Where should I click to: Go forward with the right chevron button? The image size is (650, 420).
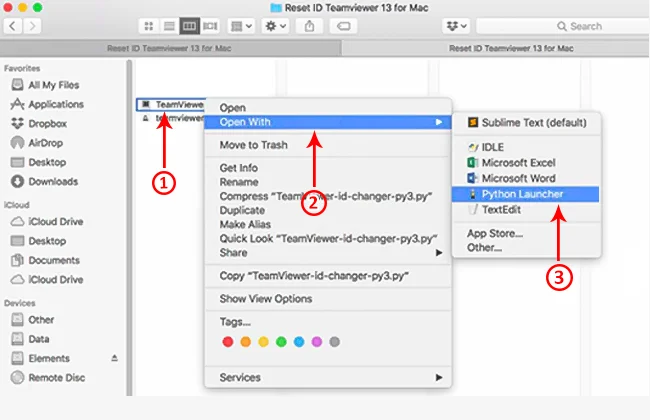pyautogui.click(x=32, y=26)
